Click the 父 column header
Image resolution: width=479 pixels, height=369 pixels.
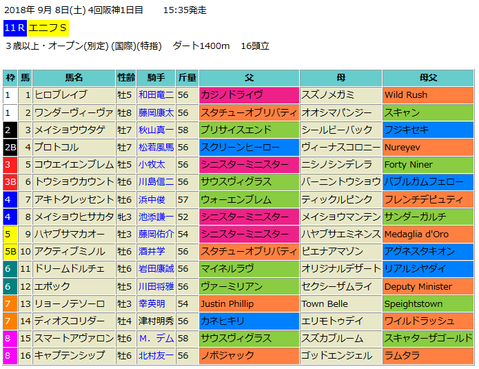(x=249, y=78)
